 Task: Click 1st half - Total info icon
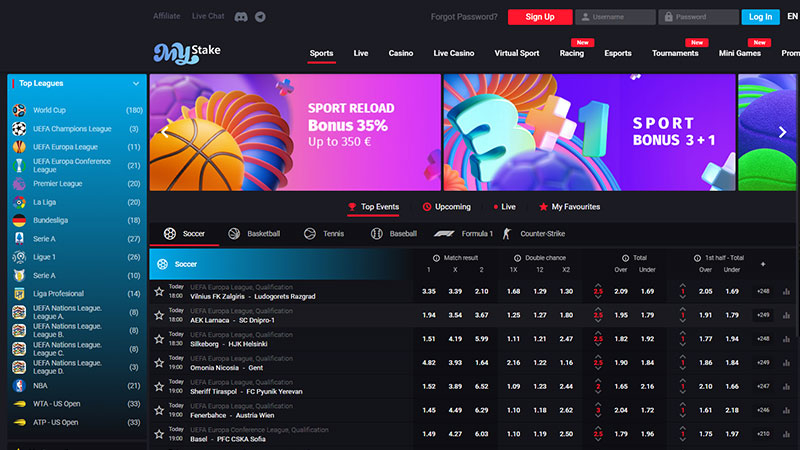tap(697, 258)
